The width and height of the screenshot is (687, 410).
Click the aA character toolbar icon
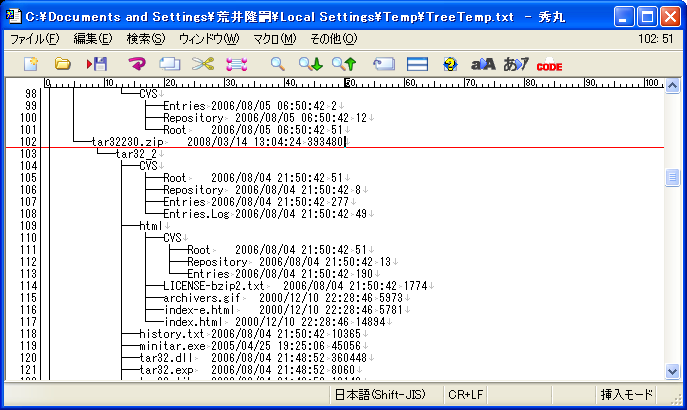[483, 64]
